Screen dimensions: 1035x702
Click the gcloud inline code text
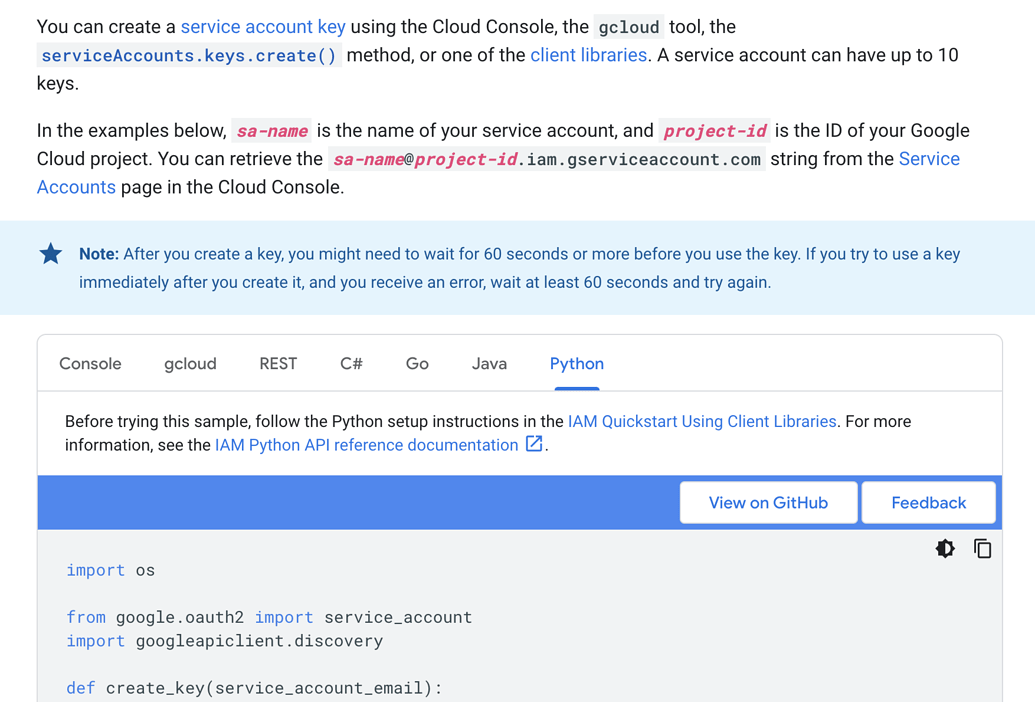point(628,27)
